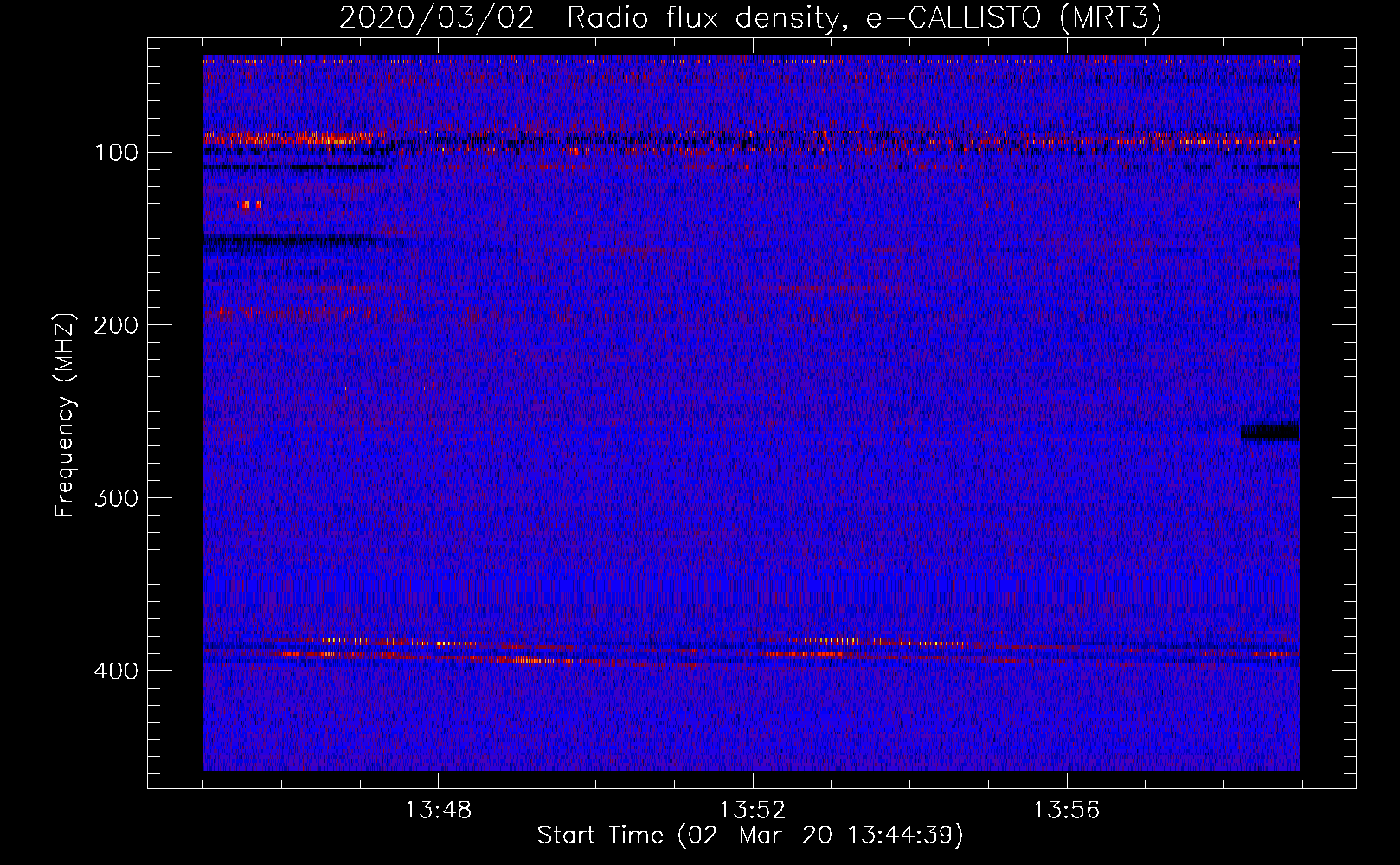Click the 100 frequency tick label

(x=116, y=153)
